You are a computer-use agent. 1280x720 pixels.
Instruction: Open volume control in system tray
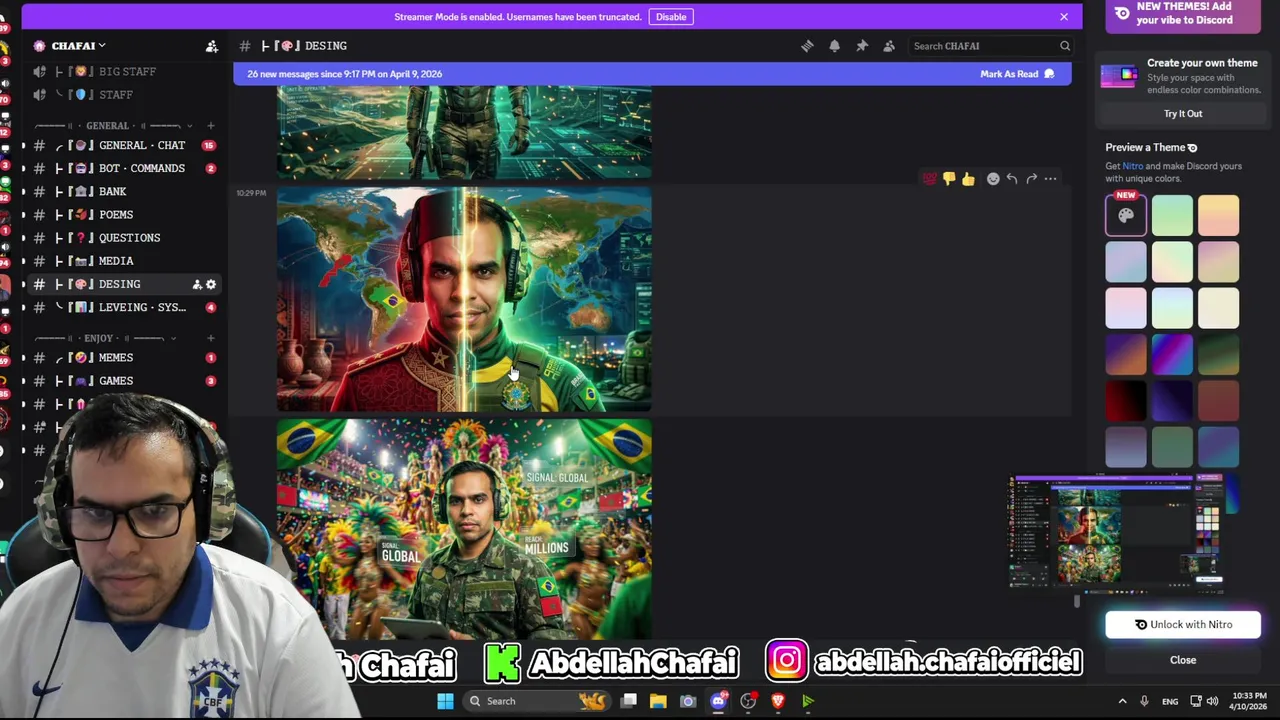coord(1212,701)
